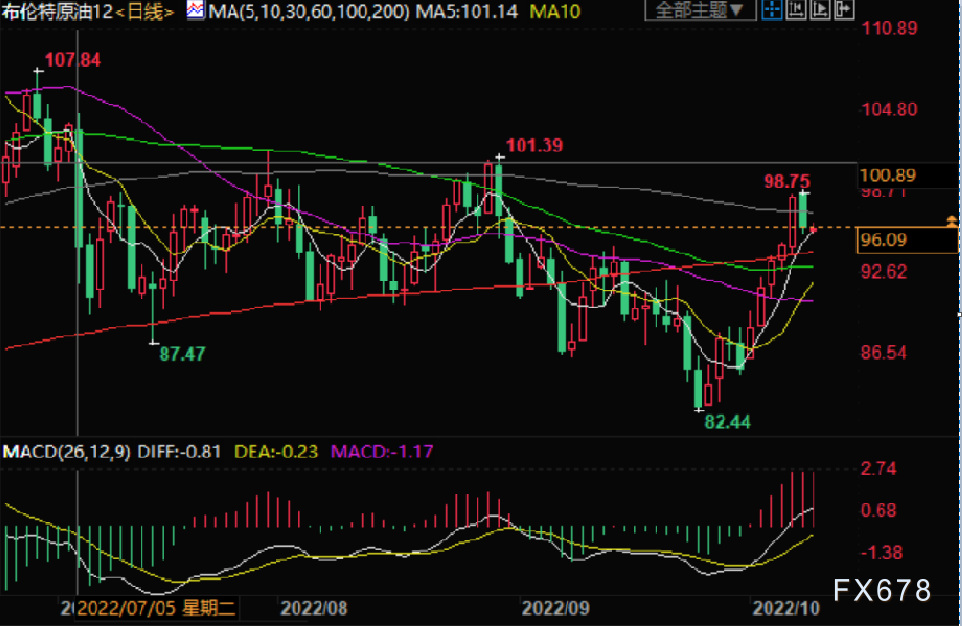
Task: Click the MACD(26,12,9) indicator label
Action: pos(66,452)
